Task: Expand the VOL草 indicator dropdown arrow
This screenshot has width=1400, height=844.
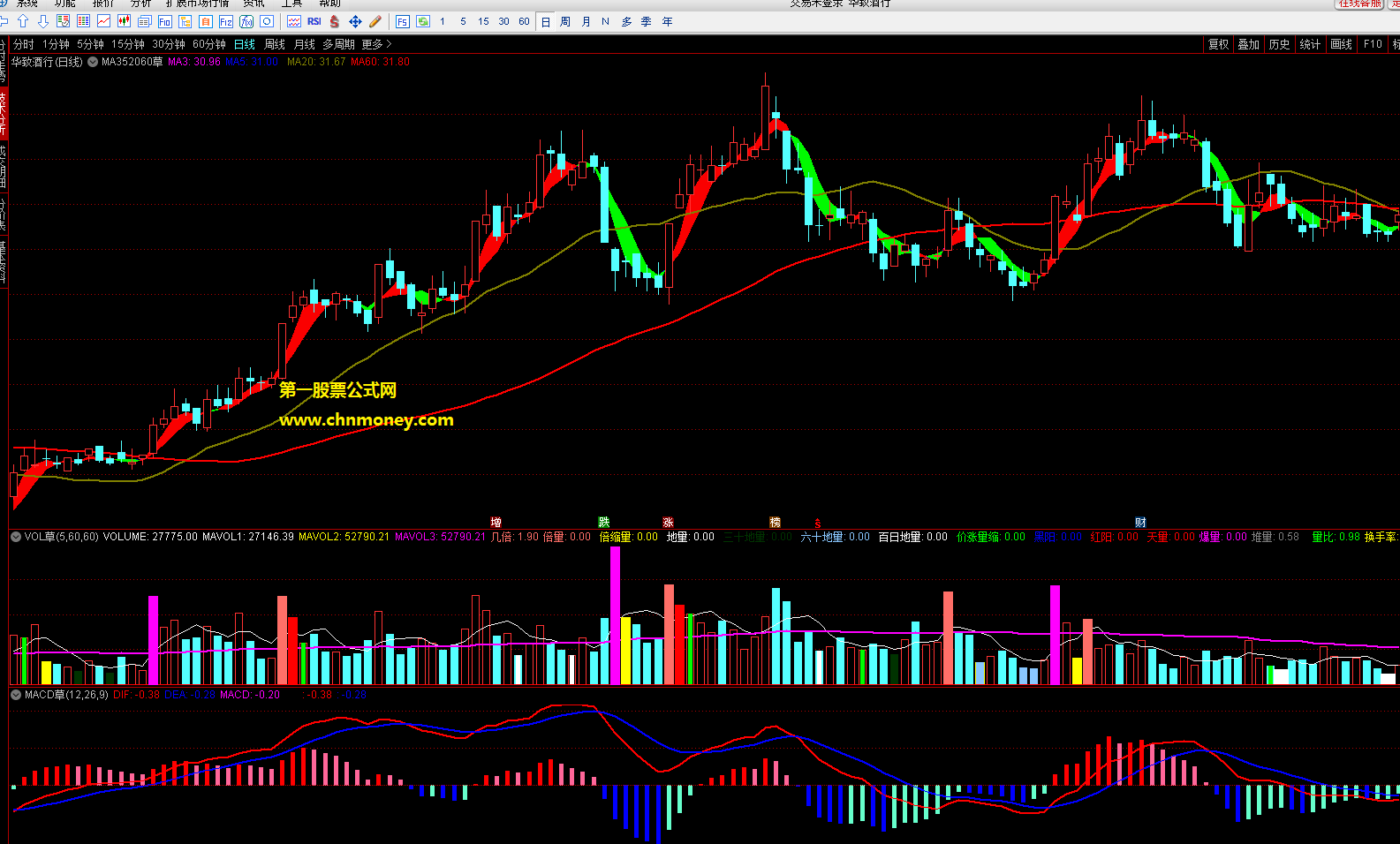Action: point(16,537)
